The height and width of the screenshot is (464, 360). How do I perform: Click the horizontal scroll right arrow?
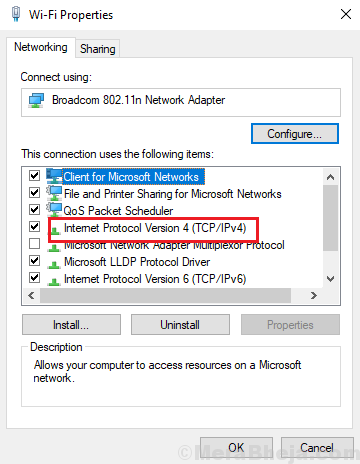pyautogui.click(x=313, y=295)
